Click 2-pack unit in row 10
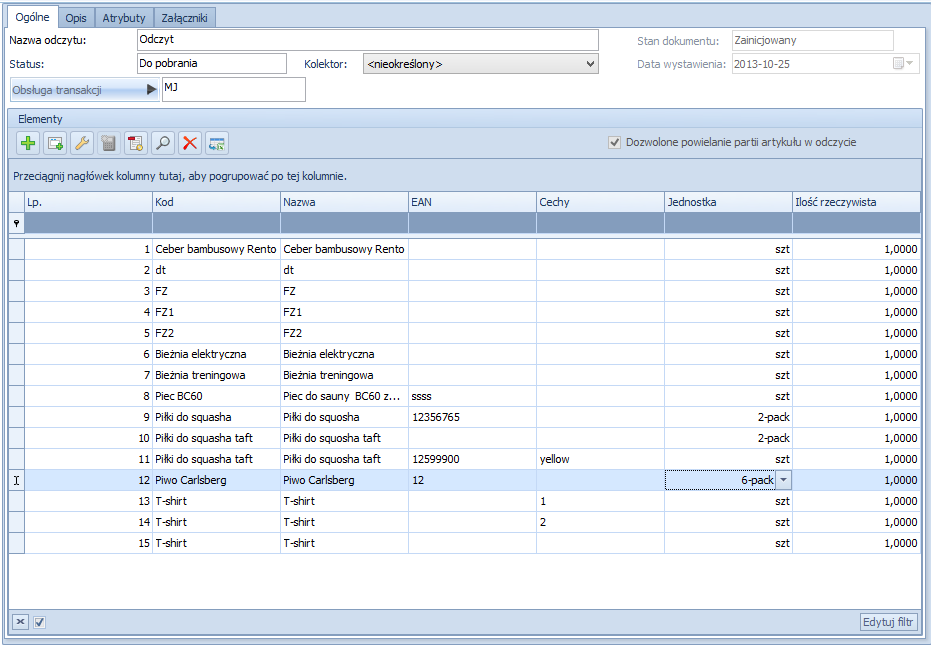The image size is (931, 645). (x=728, y=438)
